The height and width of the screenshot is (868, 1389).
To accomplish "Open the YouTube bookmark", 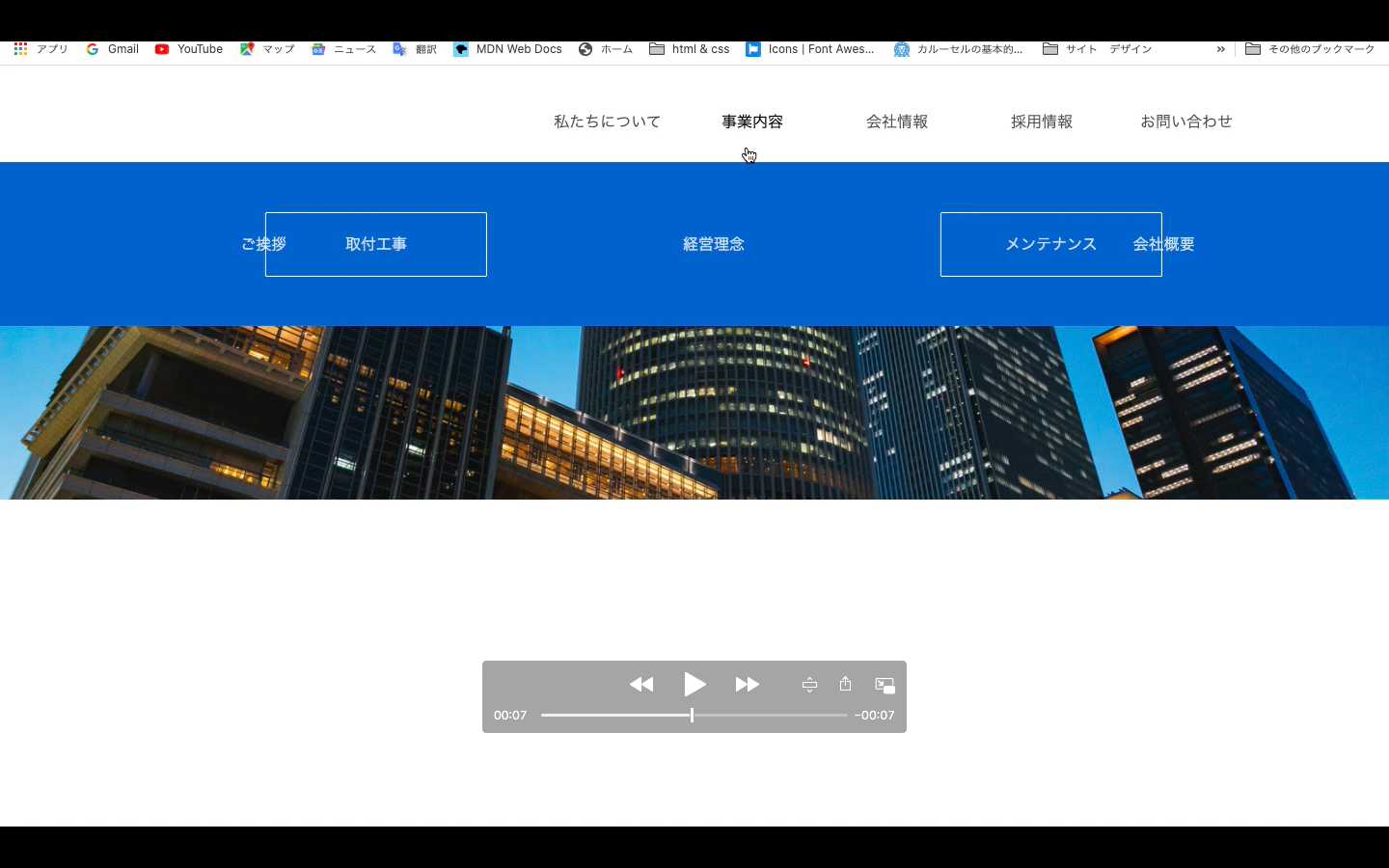I will 189,49.
